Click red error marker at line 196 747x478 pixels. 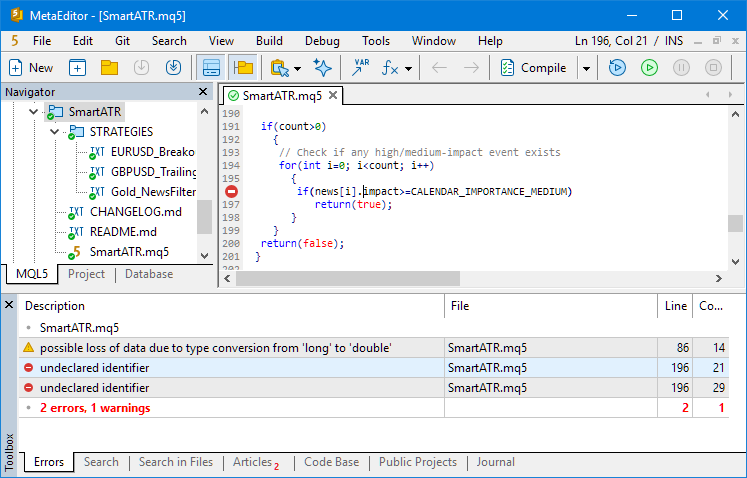pyautogui.click(x=232, y=192)
